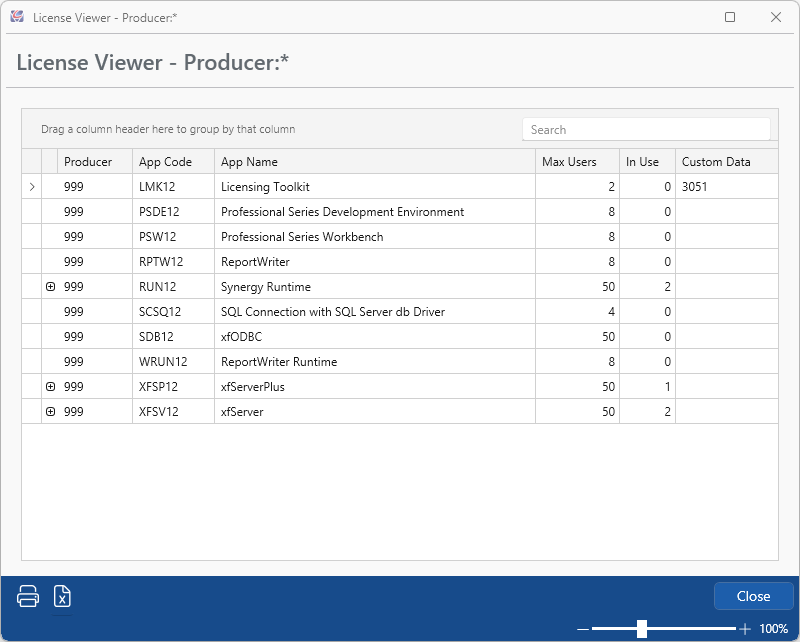The image size is (800, 642).
Task: Select the xfODBC cell
Action: pos(374,337)
